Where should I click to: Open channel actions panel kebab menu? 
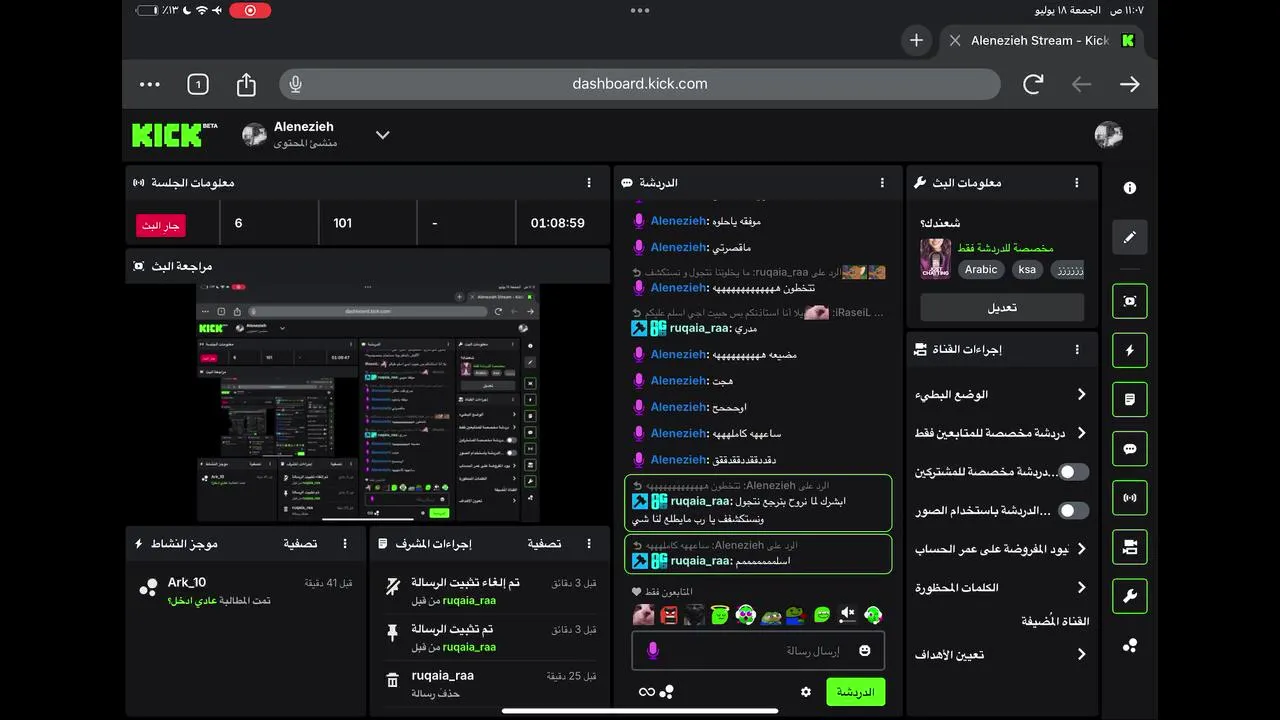point(1077,349)
